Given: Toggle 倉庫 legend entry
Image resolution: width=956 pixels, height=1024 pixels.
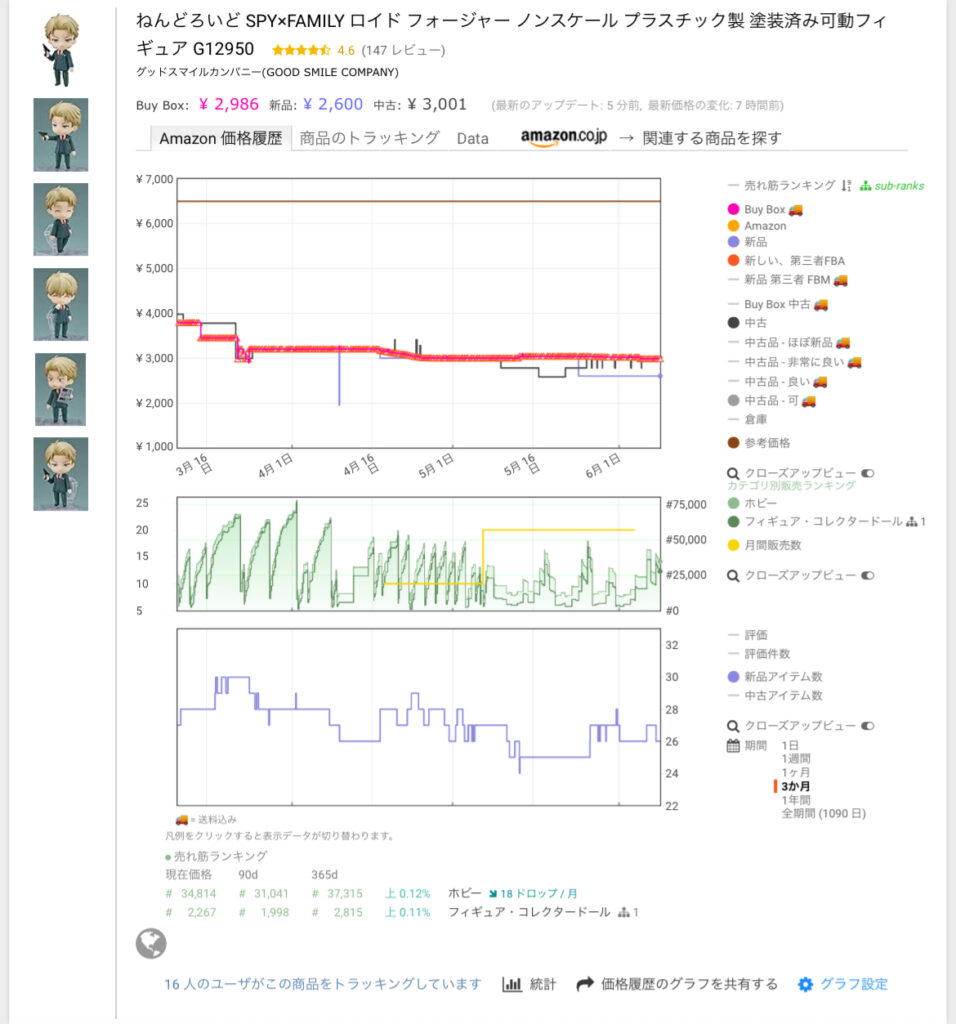Looking at the screenshot, I should (747, 419).
